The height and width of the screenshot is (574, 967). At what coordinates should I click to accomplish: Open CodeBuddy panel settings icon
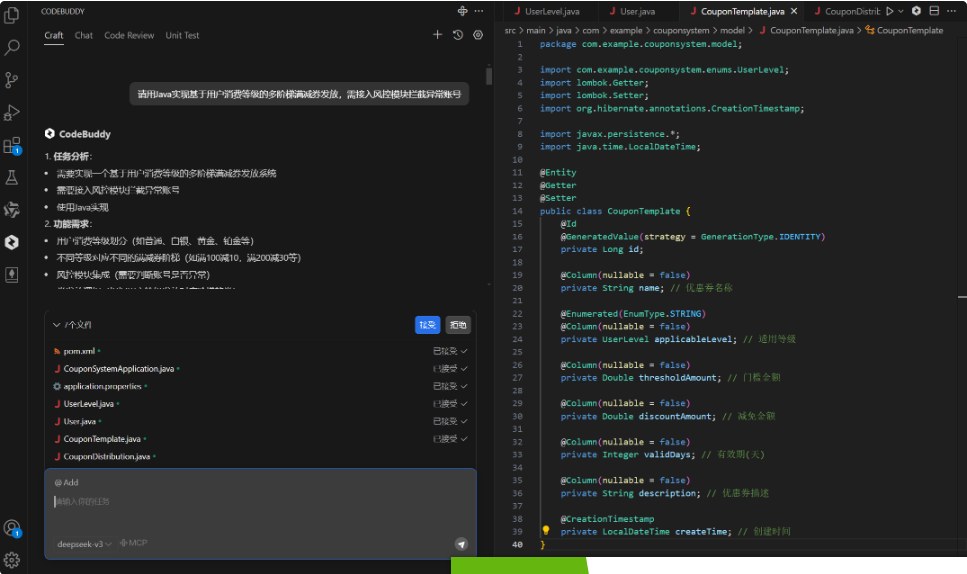[x=478, y=35]
